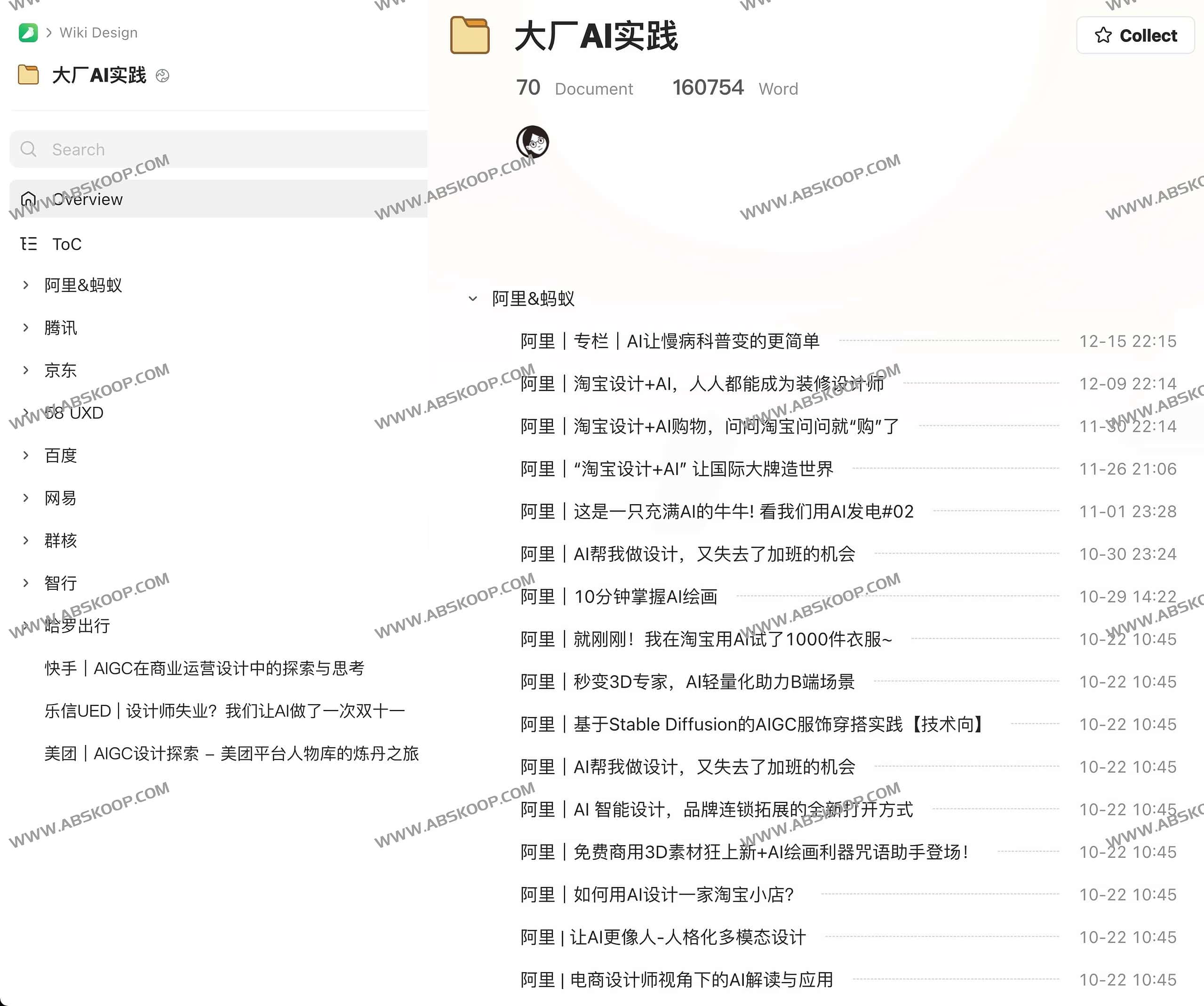Toggle visibility of 群核 section
This screenshot has height=1006, width=1204.
click(26, 541)
